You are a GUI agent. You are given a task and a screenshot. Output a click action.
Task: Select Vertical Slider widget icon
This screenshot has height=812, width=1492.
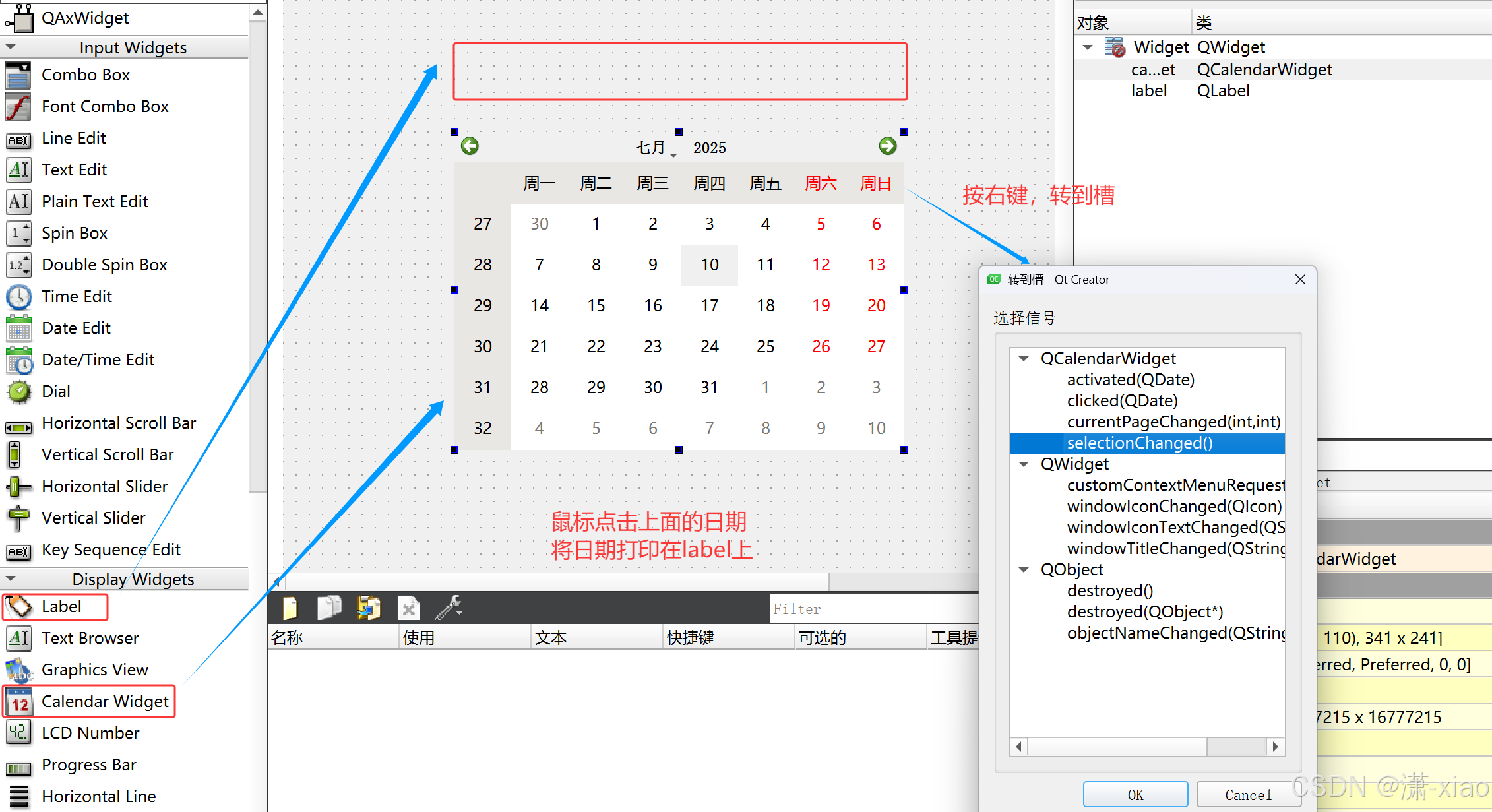tap(18, 518)
